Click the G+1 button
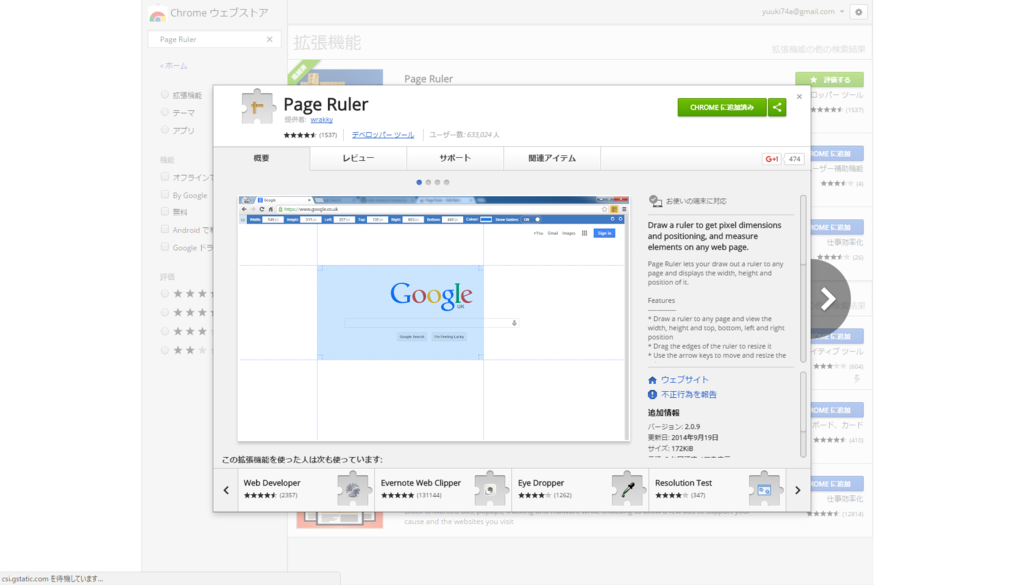Viewport: 1024px width, 585px height. 772,159
